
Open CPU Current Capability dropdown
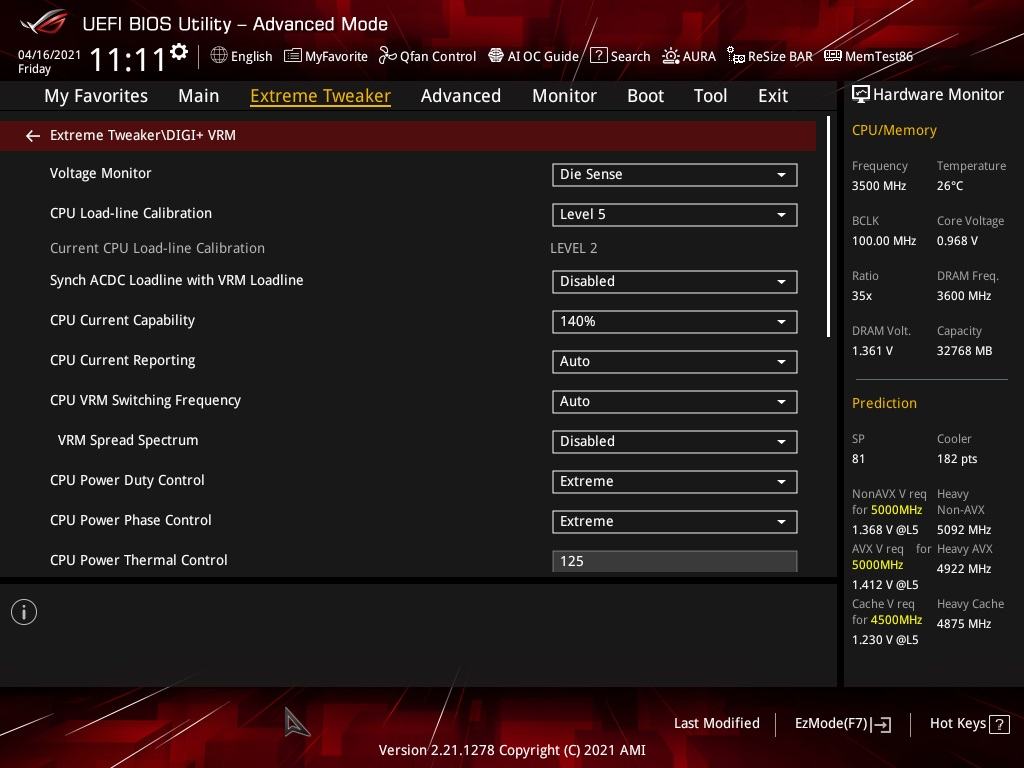click(x=675, y=321)
